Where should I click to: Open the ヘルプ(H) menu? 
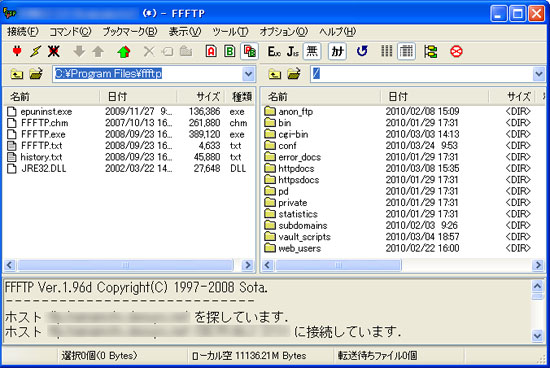click(337, 32)
